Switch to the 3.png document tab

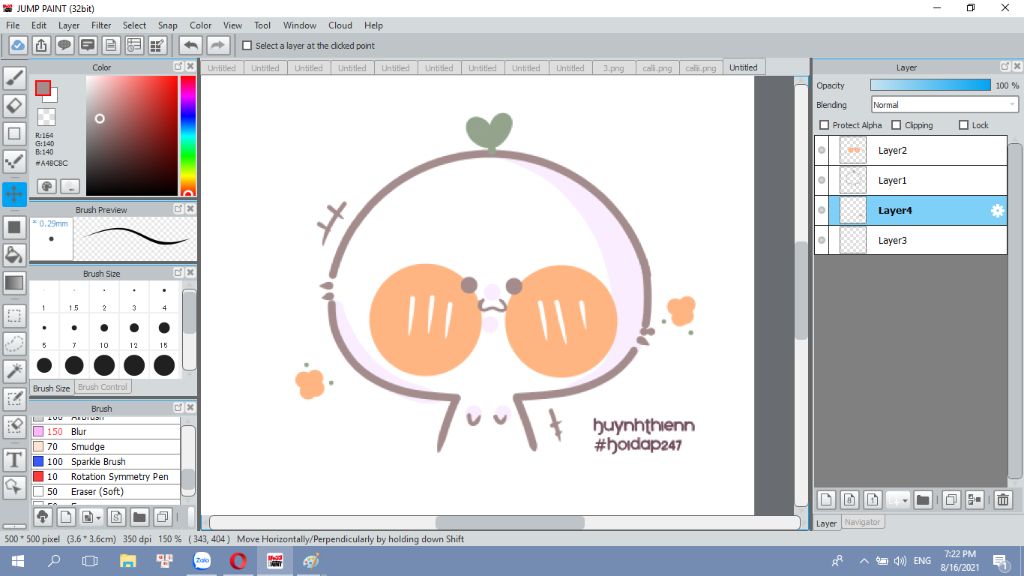613,68
